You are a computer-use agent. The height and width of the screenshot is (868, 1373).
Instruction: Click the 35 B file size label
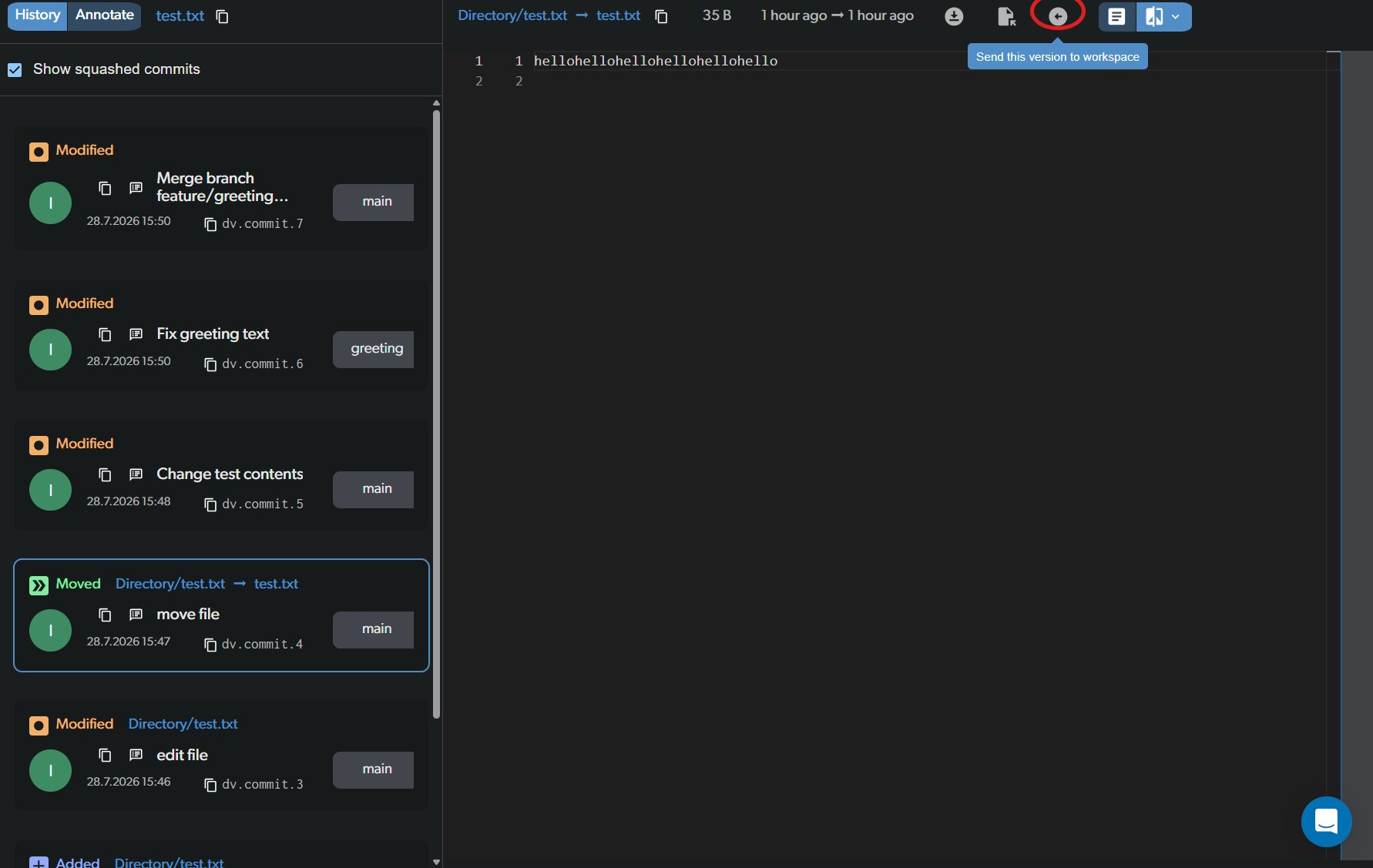tap(717, 15)
